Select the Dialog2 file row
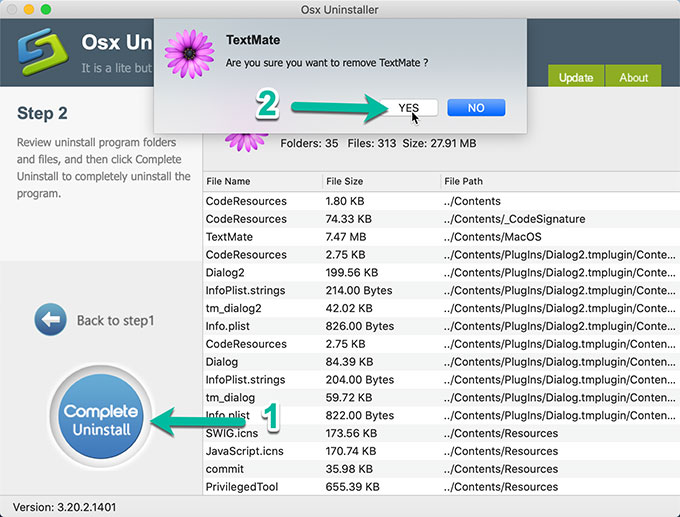 [441, 272]
